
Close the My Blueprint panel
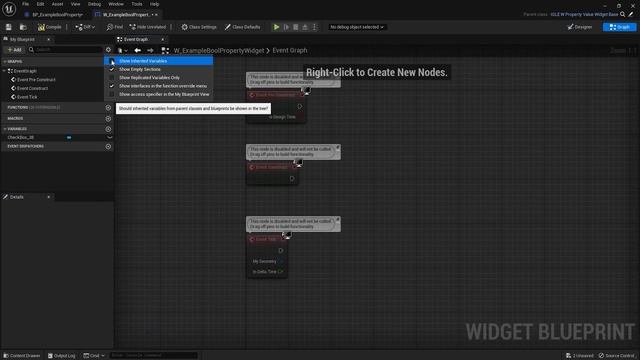click(49, 40)
